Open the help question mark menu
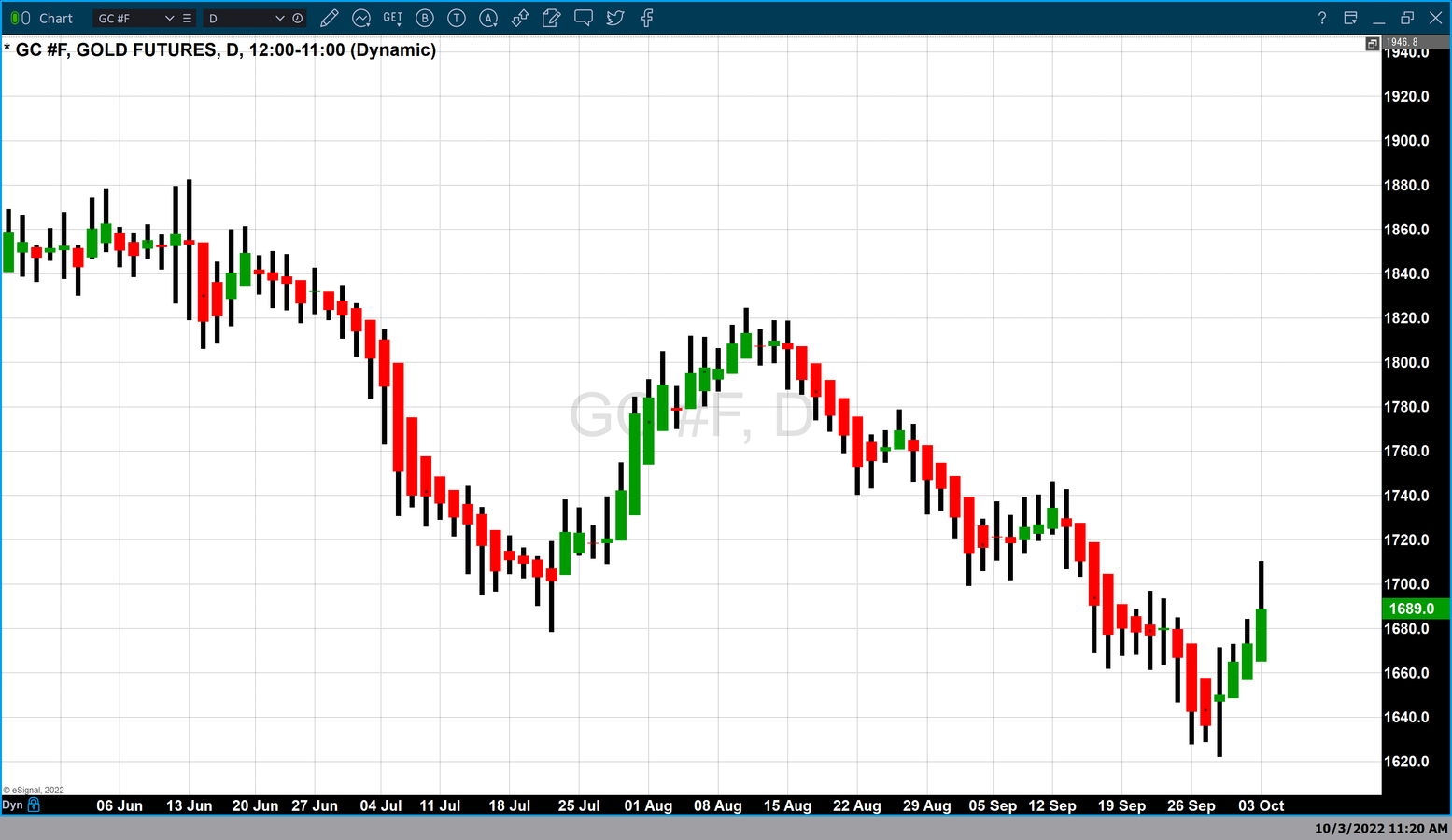 coord(1321,18)
